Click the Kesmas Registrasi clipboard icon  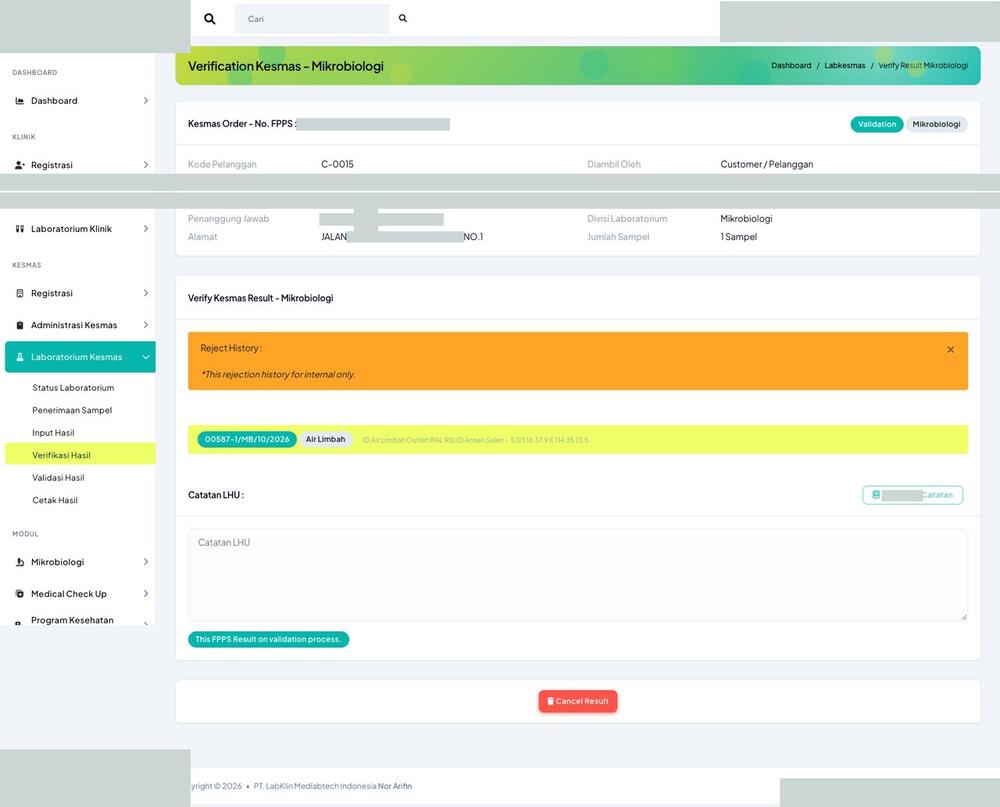click(20, 293)
